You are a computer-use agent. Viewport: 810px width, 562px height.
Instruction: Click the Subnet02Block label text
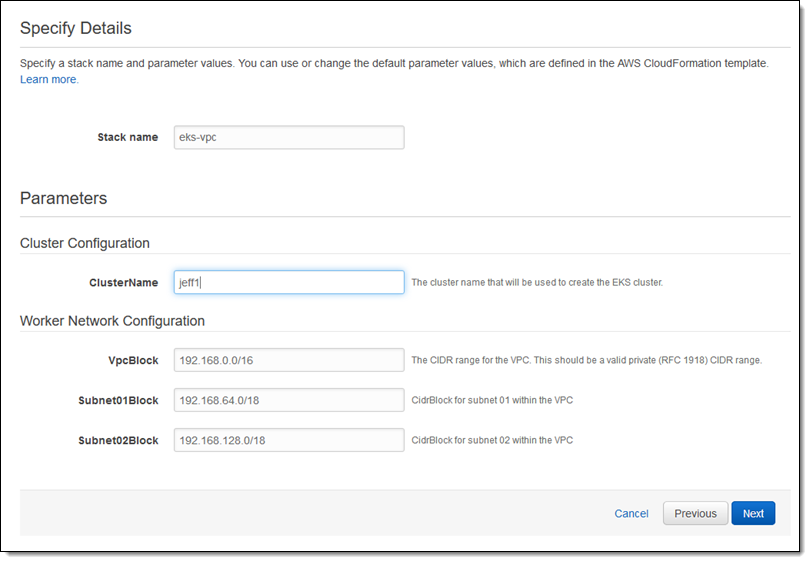point(118,440)
